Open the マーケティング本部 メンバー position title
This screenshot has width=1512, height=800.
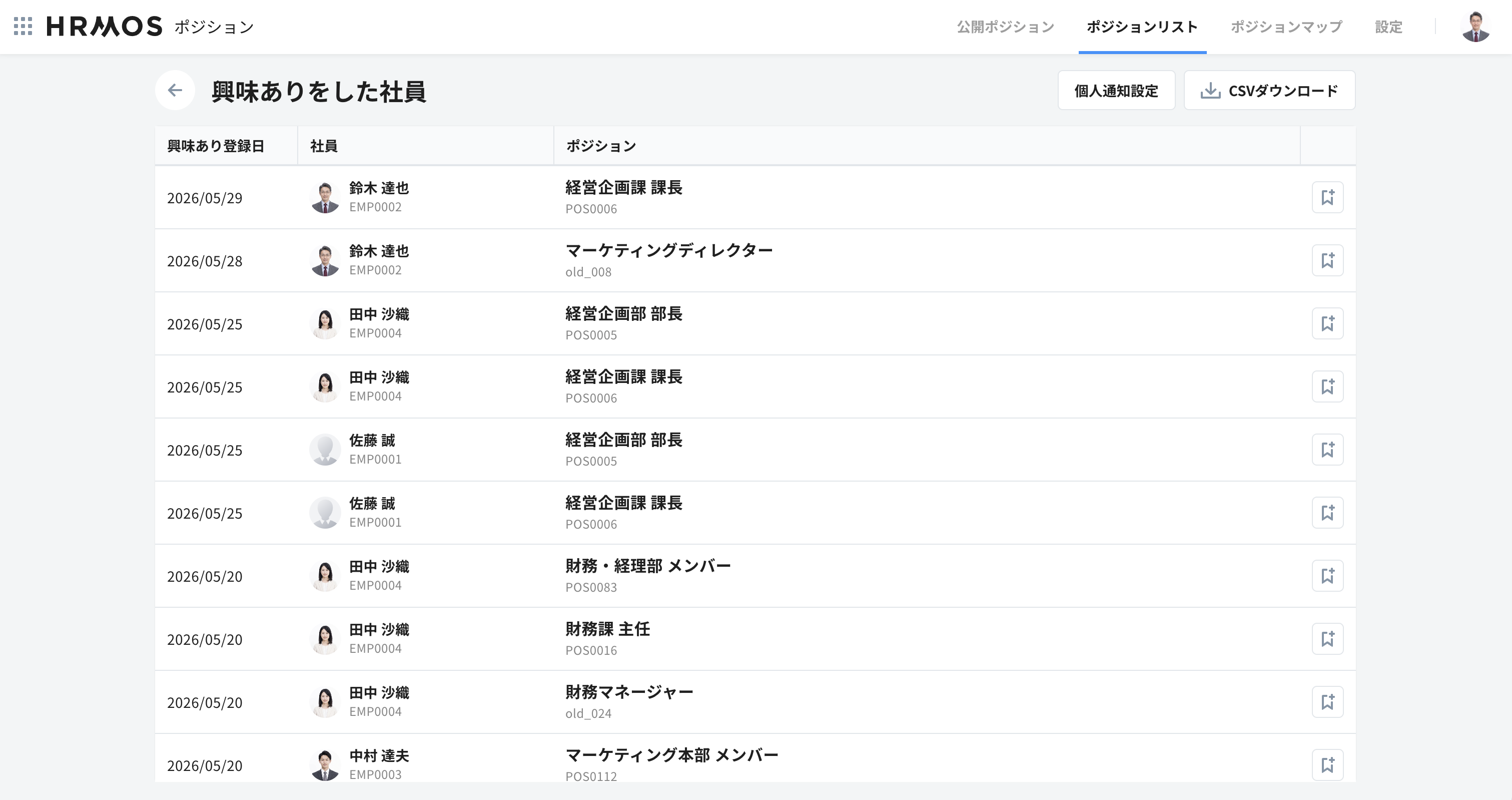coord(671,755)
